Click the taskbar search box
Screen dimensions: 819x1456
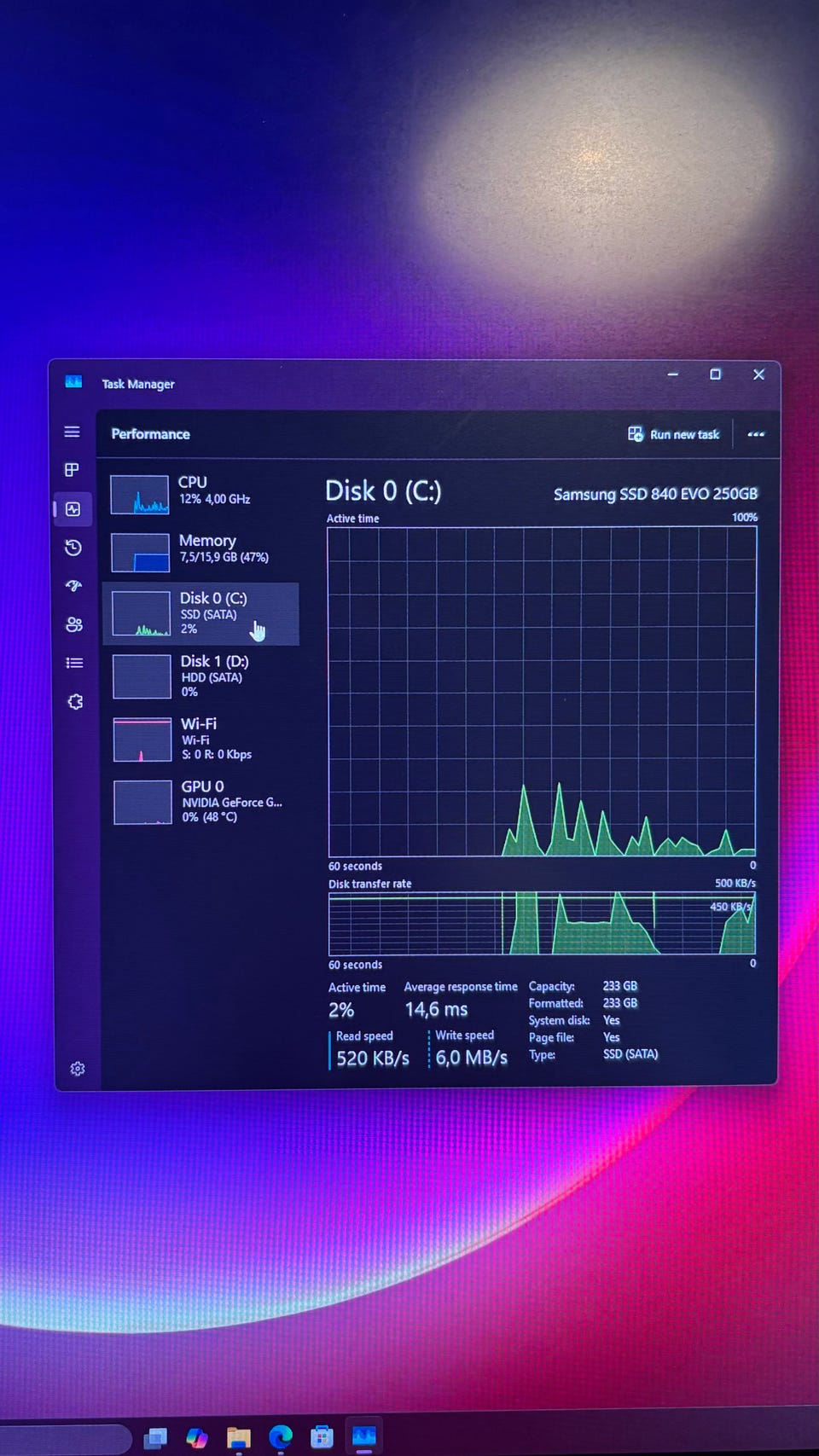[x=64, y=1440]
